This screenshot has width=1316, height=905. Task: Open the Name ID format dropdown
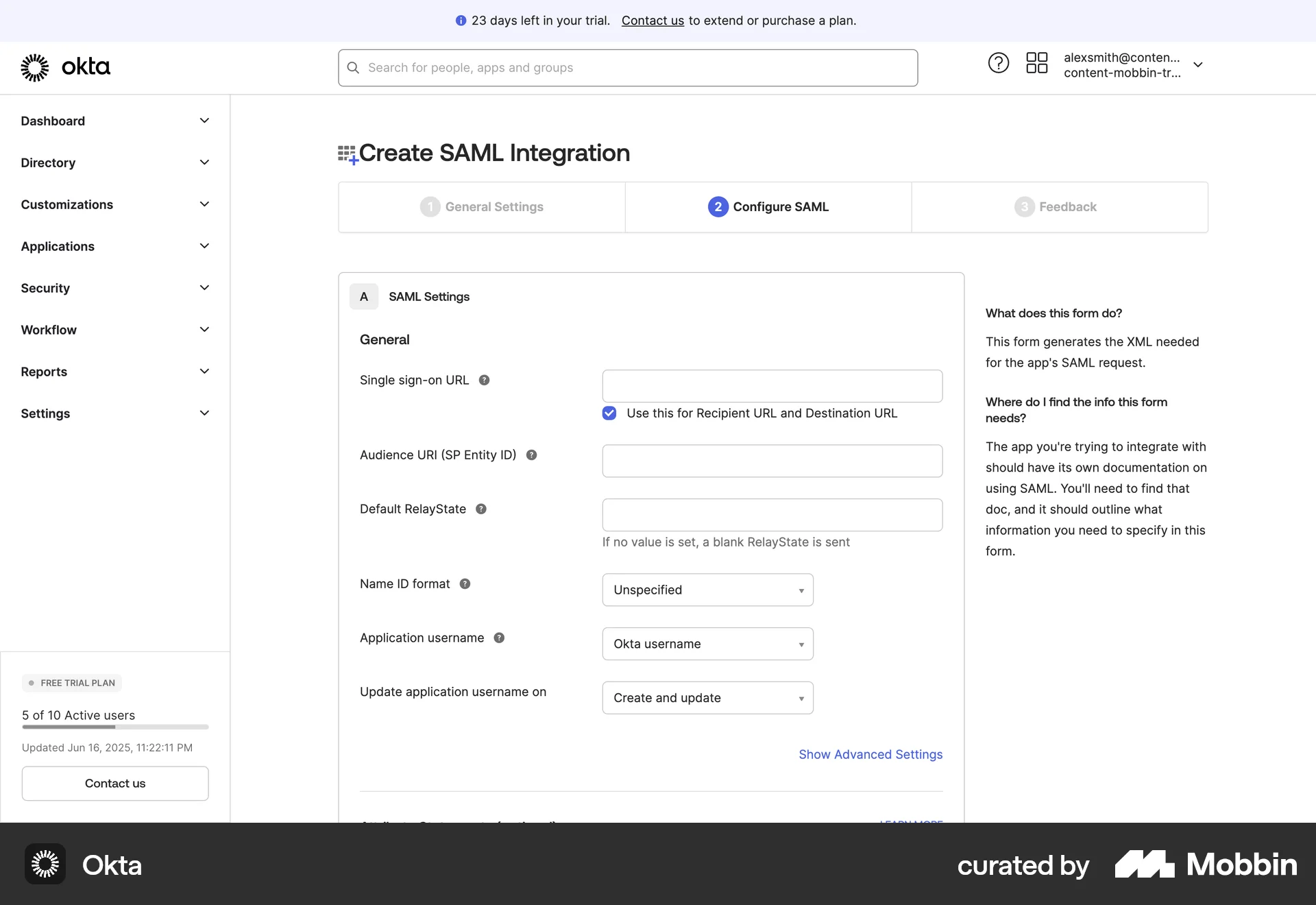tap(707, 590)
